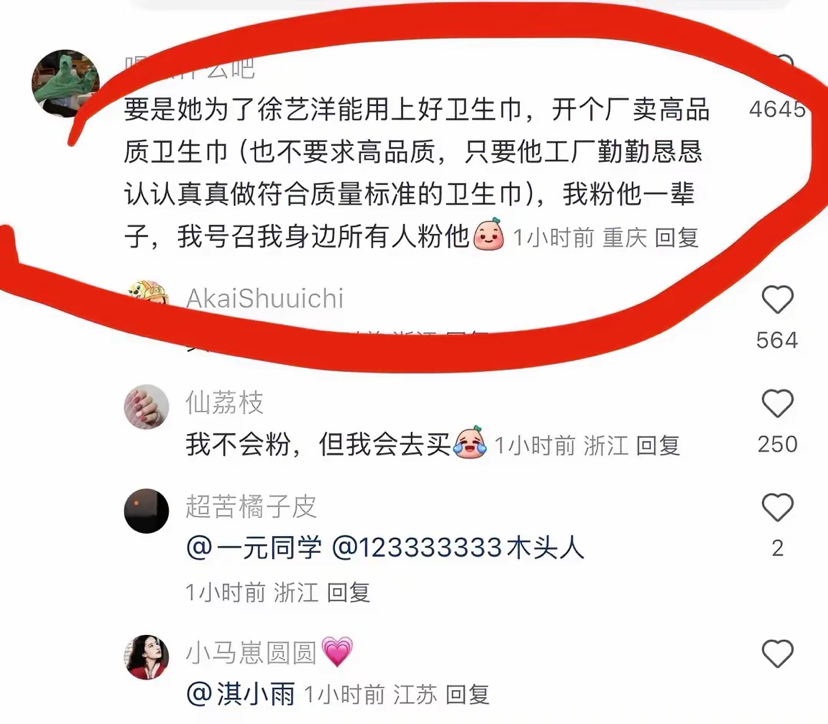Open AkaiShuuichi's cartoon avatar
This screenshot has height=724, width=828.
pos(148,294)
